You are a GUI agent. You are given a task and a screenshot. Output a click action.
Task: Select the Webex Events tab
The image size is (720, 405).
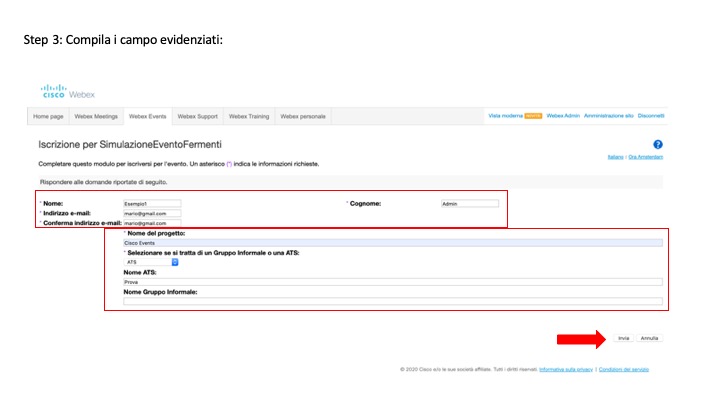click(147, 116)
